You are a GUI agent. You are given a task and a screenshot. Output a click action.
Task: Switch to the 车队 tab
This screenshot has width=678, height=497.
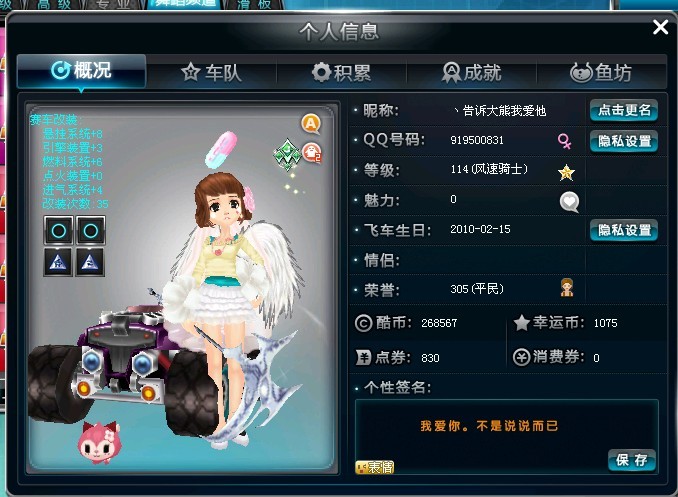(211, 72)
